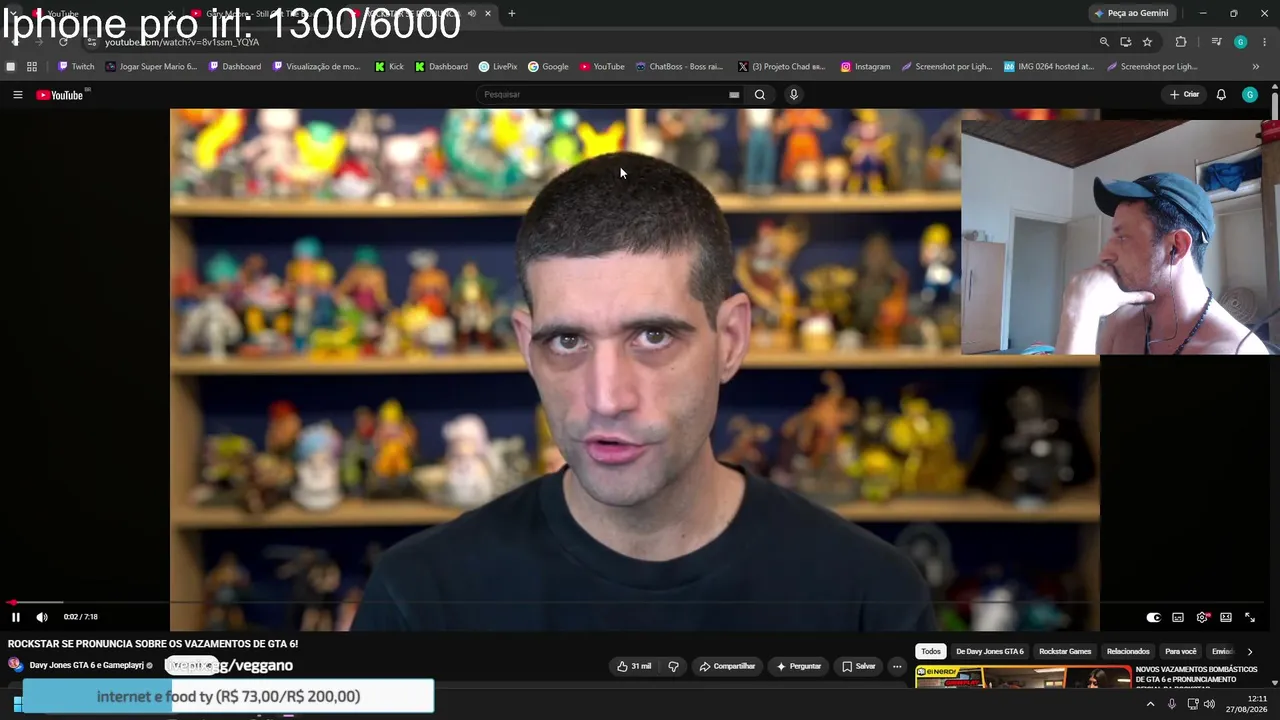Open the IMG 0264 hosted at bookmark
Image resolution: width=1280 pixels, height=720 pixels.
coord(1049,67)
